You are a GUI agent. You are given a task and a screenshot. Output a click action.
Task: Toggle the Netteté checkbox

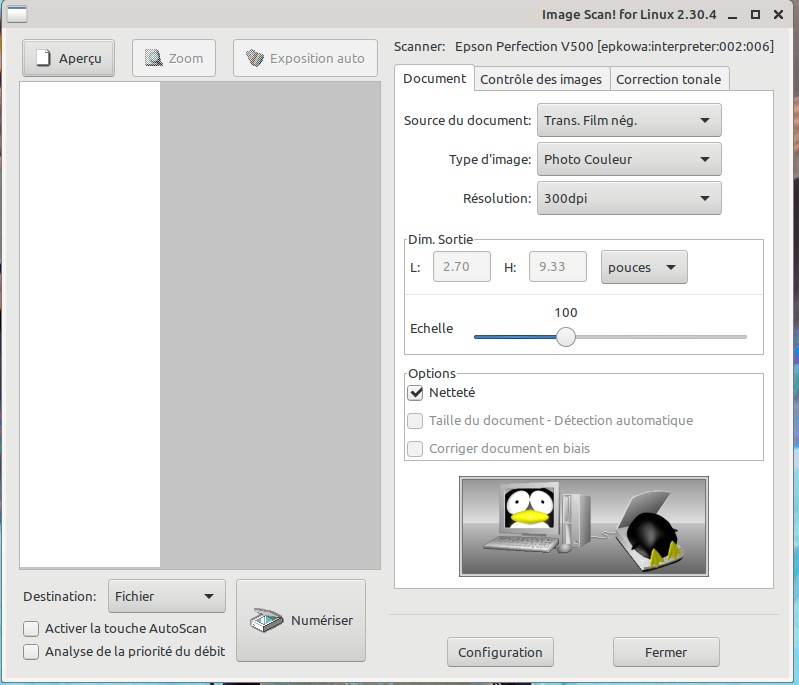click(415, 392)
